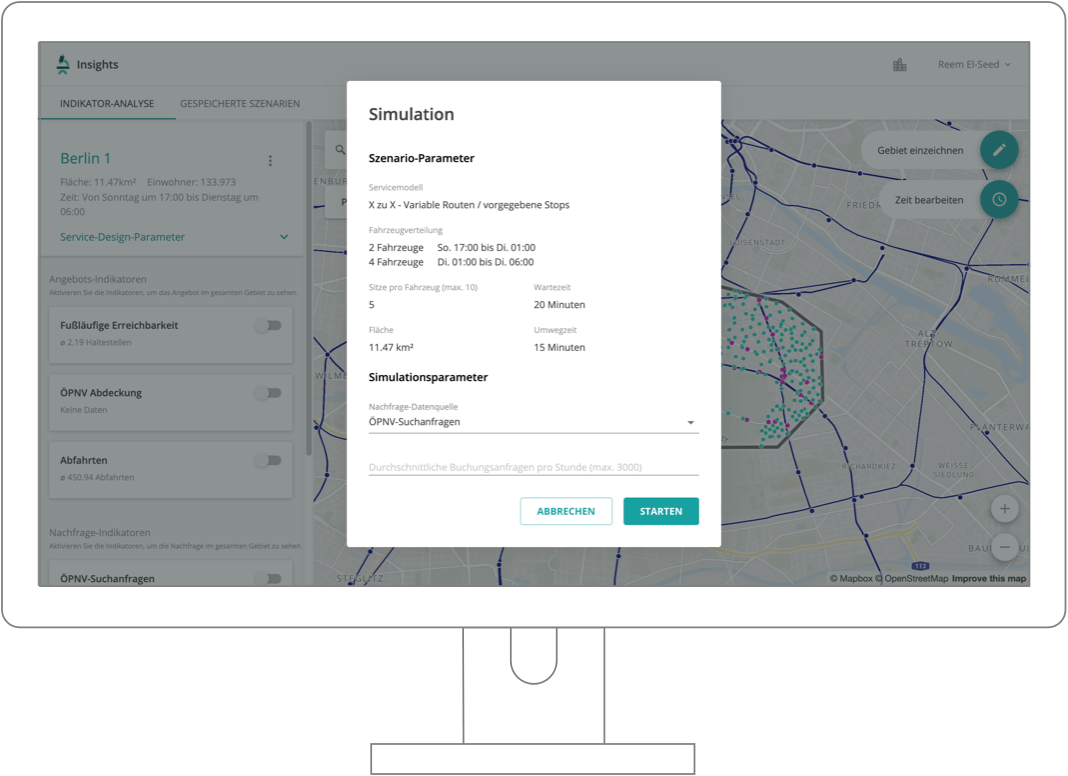
Task: Open the Reem El-Seed user menu
Action: [974, 64]
